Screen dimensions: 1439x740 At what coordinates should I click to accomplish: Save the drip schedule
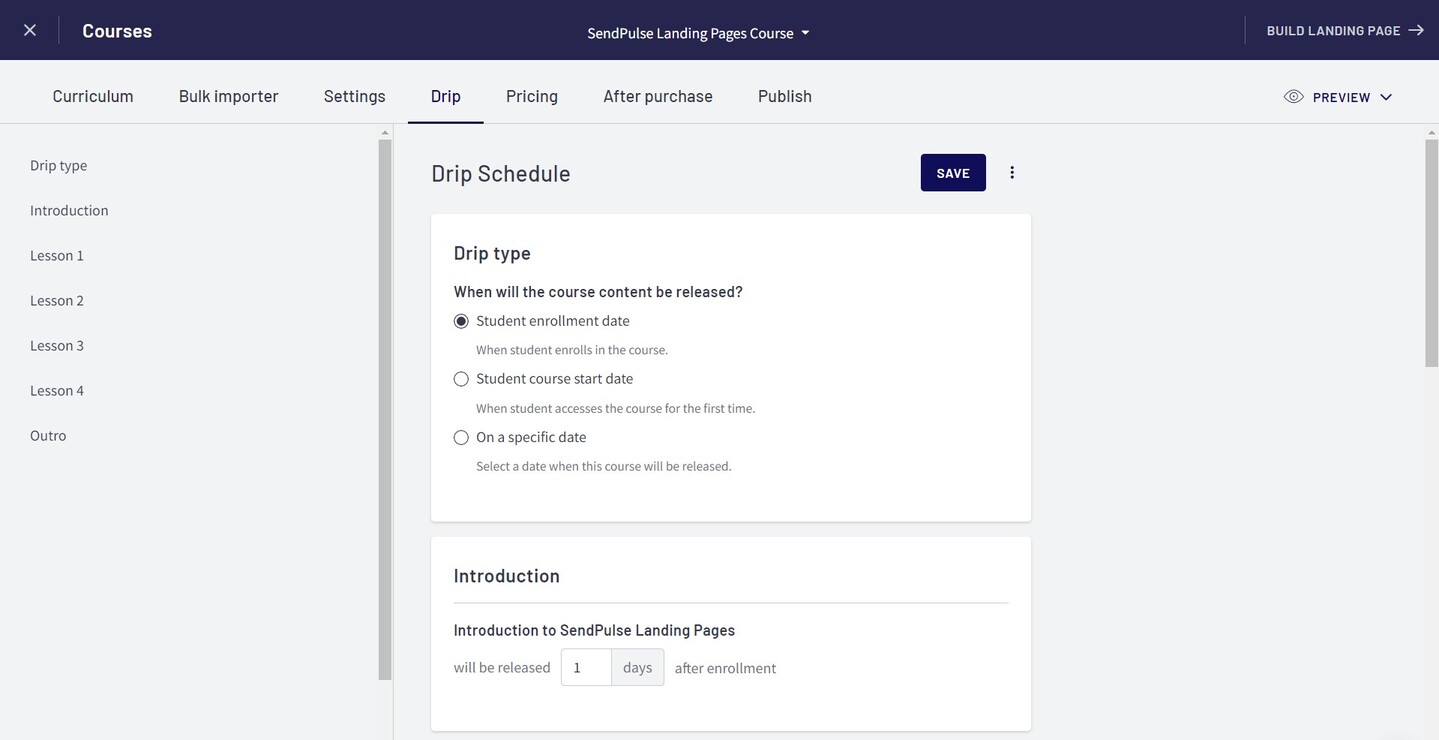click(x=953, y=173)
